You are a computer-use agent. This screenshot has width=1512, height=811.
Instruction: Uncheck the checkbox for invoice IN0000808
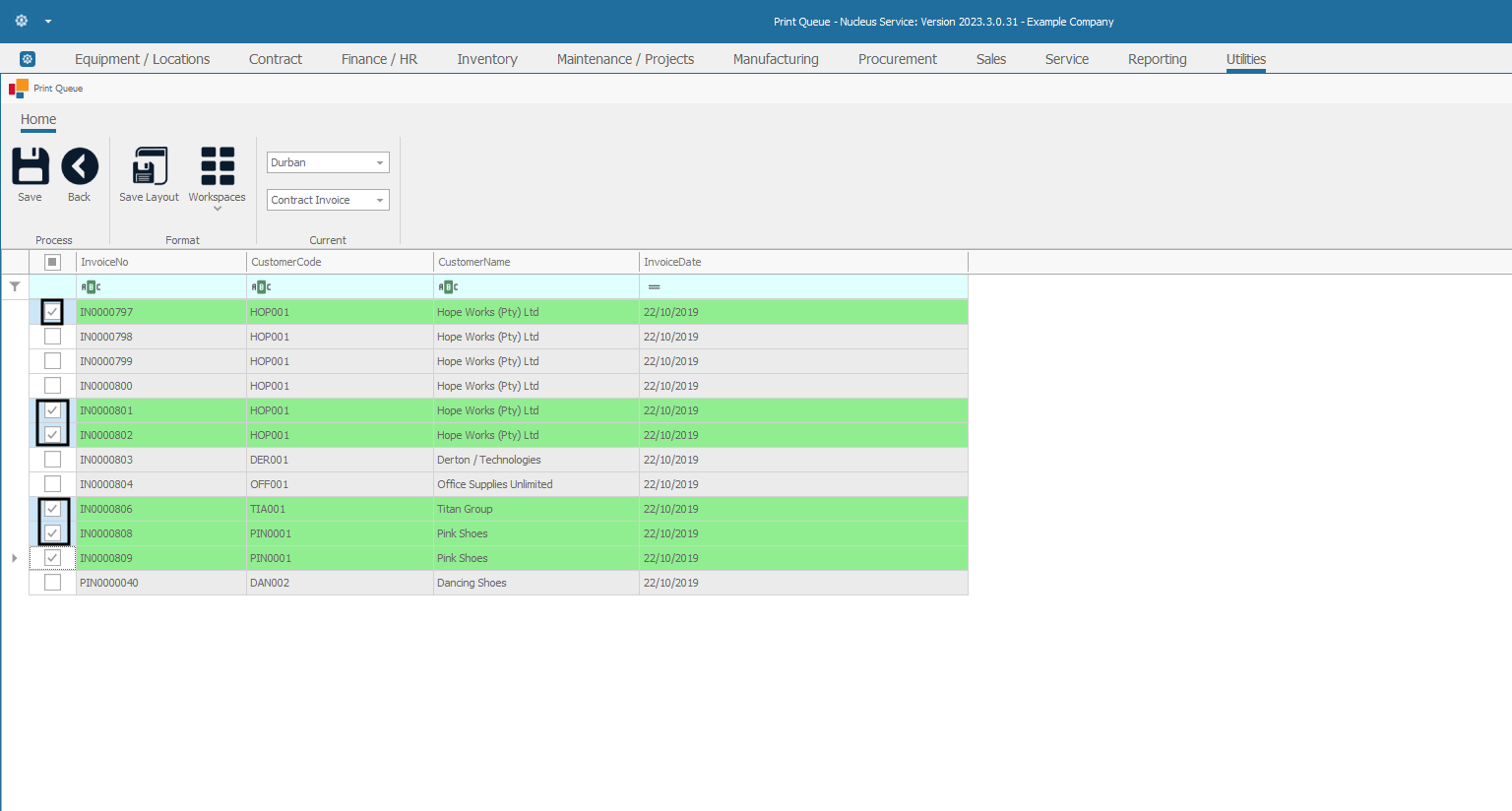tap(52, 533)
